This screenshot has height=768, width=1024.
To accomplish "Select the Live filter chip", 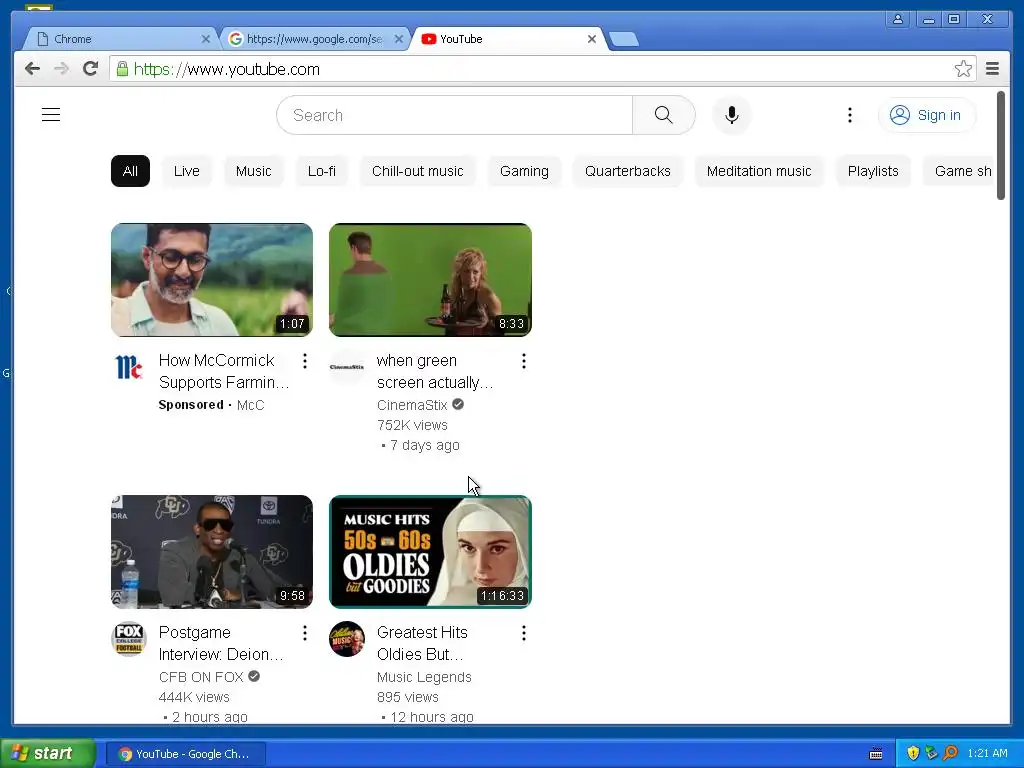I will pos(186,171).
